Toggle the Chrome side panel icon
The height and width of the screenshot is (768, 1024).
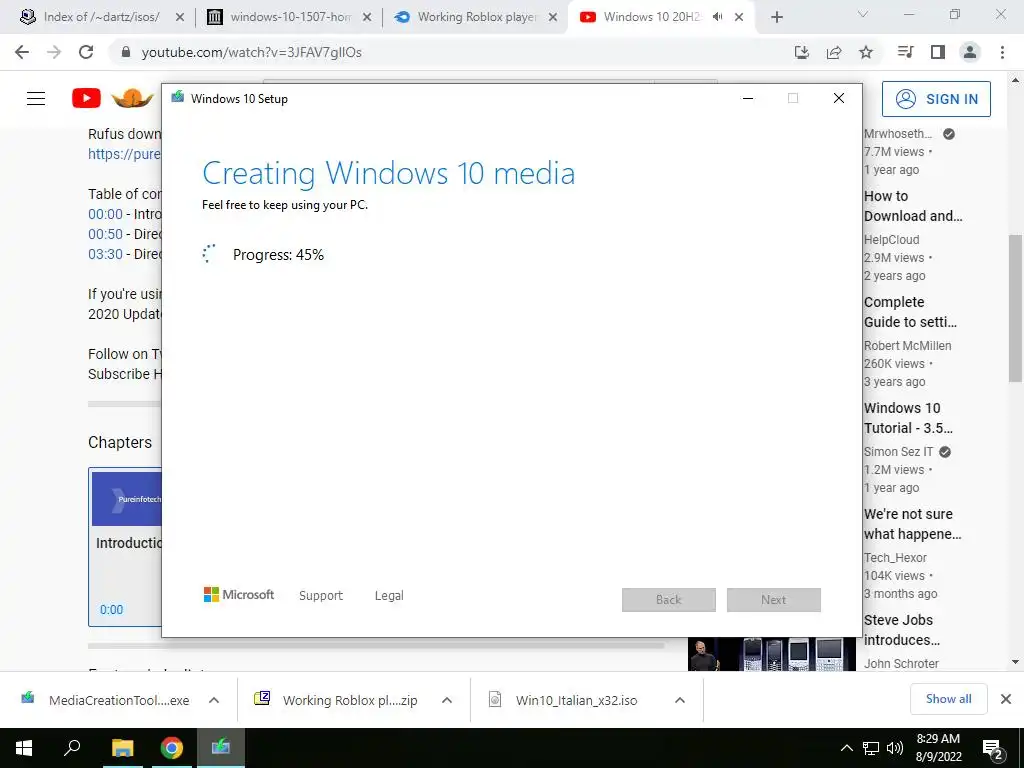click(938, 52)
